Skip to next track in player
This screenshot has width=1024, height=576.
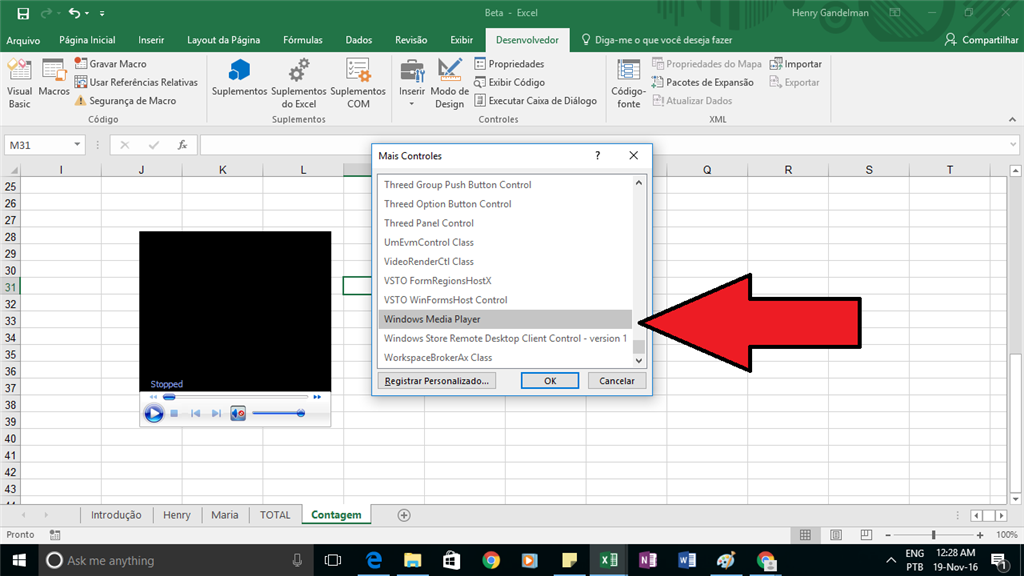point(216,413)
